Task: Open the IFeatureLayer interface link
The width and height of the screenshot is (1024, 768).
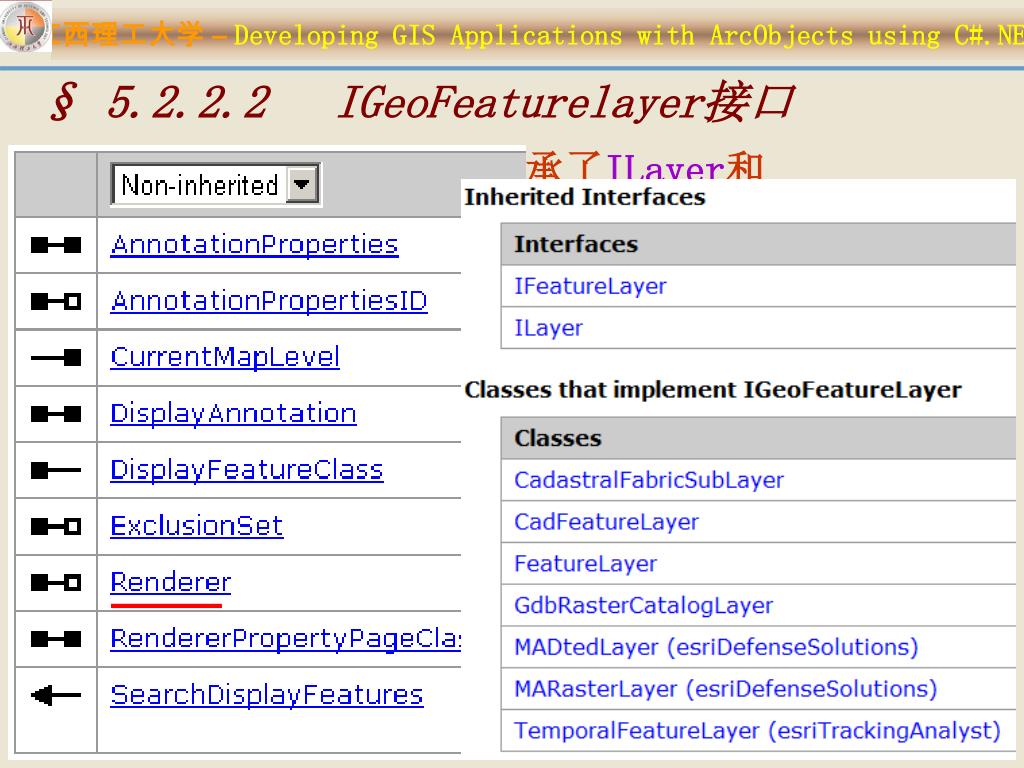Action: click(x=590, y=286)
